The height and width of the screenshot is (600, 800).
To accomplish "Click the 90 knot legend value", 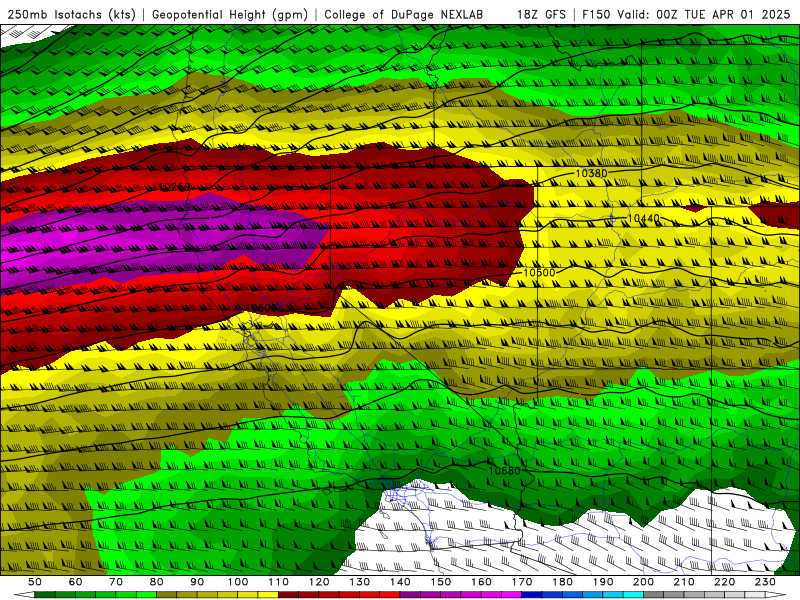I will [197, 582].
